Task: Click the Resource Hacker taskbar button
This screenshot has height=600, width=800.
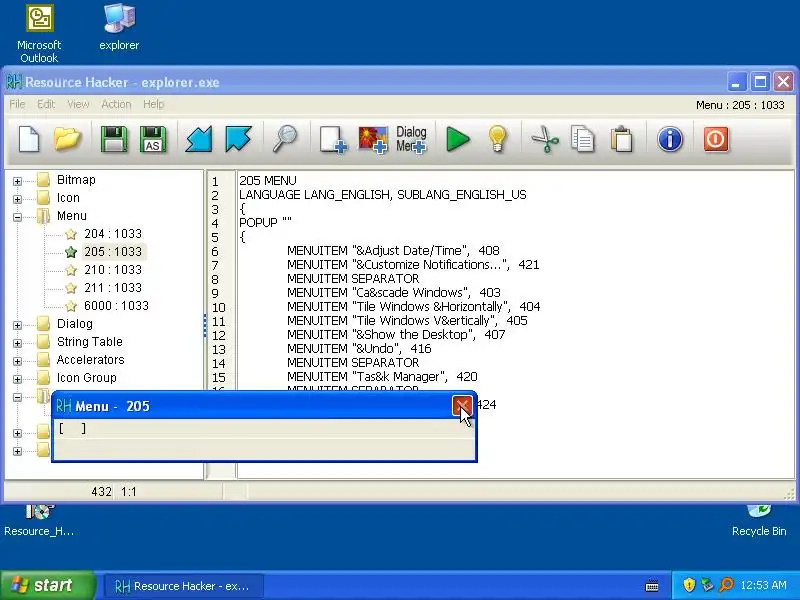Action: pos(183,586)
